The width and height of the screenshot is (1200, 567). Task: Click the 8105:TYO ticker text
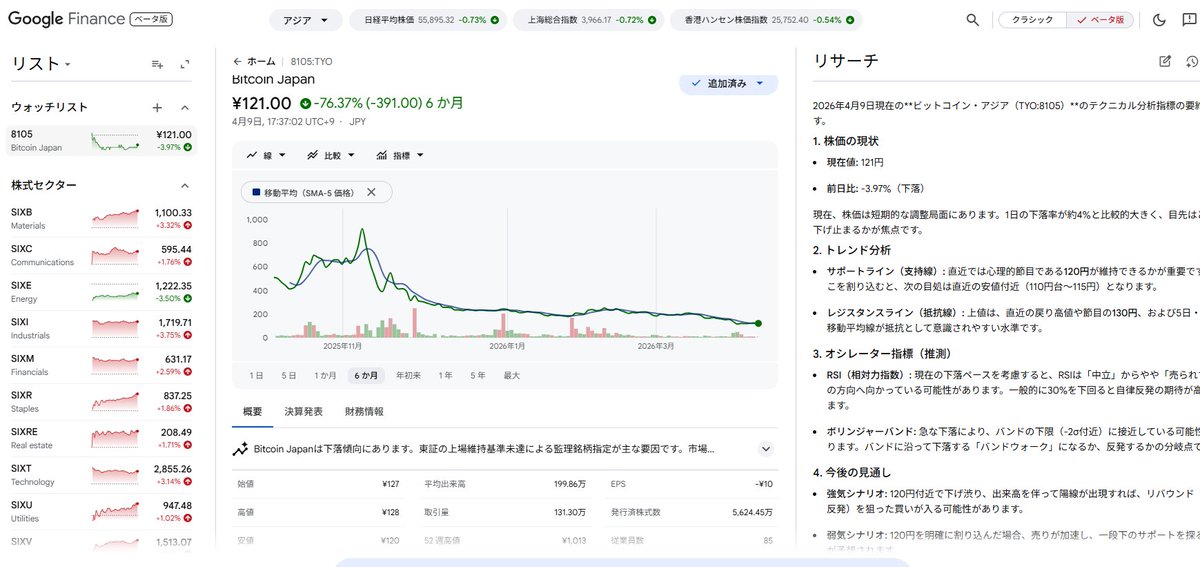pyautogui.click(x=311, y=61)
